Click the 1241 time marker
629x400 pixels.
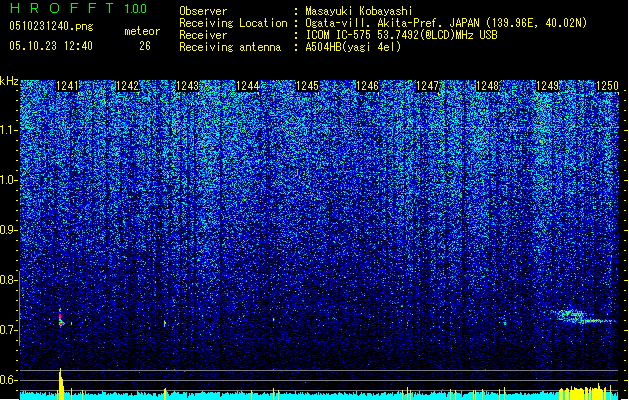tap(67, 86)
